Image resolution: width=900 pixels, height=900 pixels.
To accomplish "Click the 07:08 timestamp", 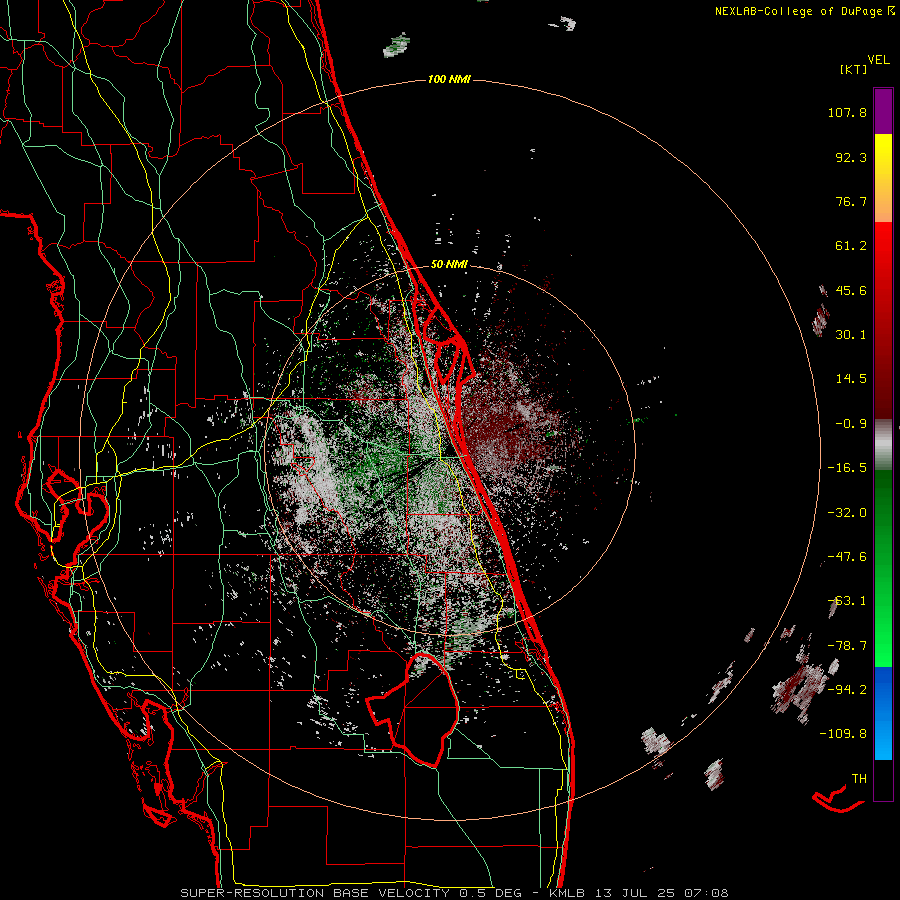I will click(x=707, y=893).
